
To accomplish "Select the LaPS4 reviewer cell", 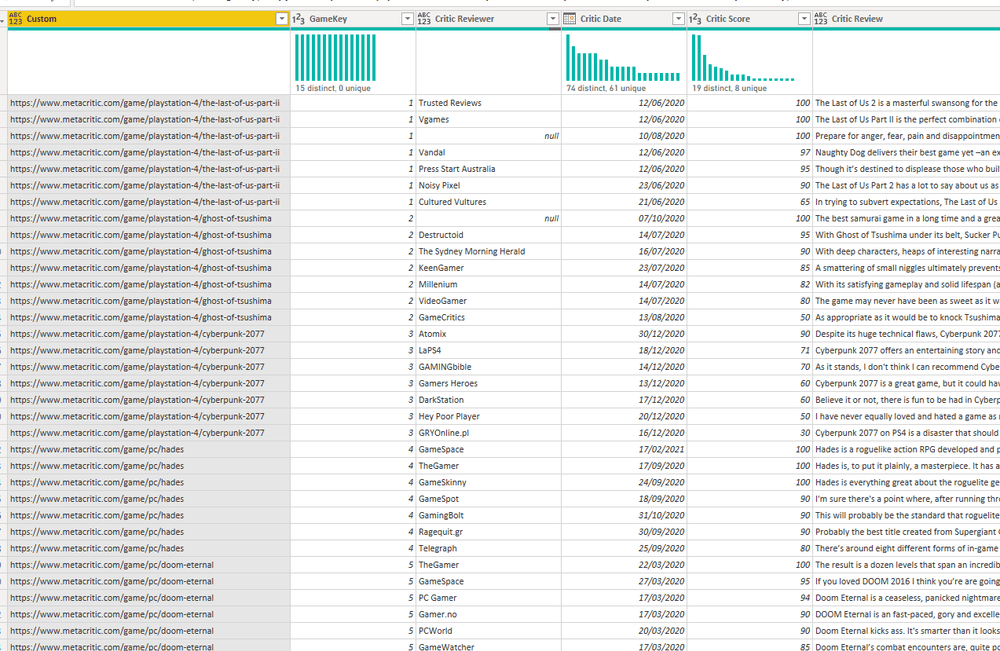I will pos(489,351).
